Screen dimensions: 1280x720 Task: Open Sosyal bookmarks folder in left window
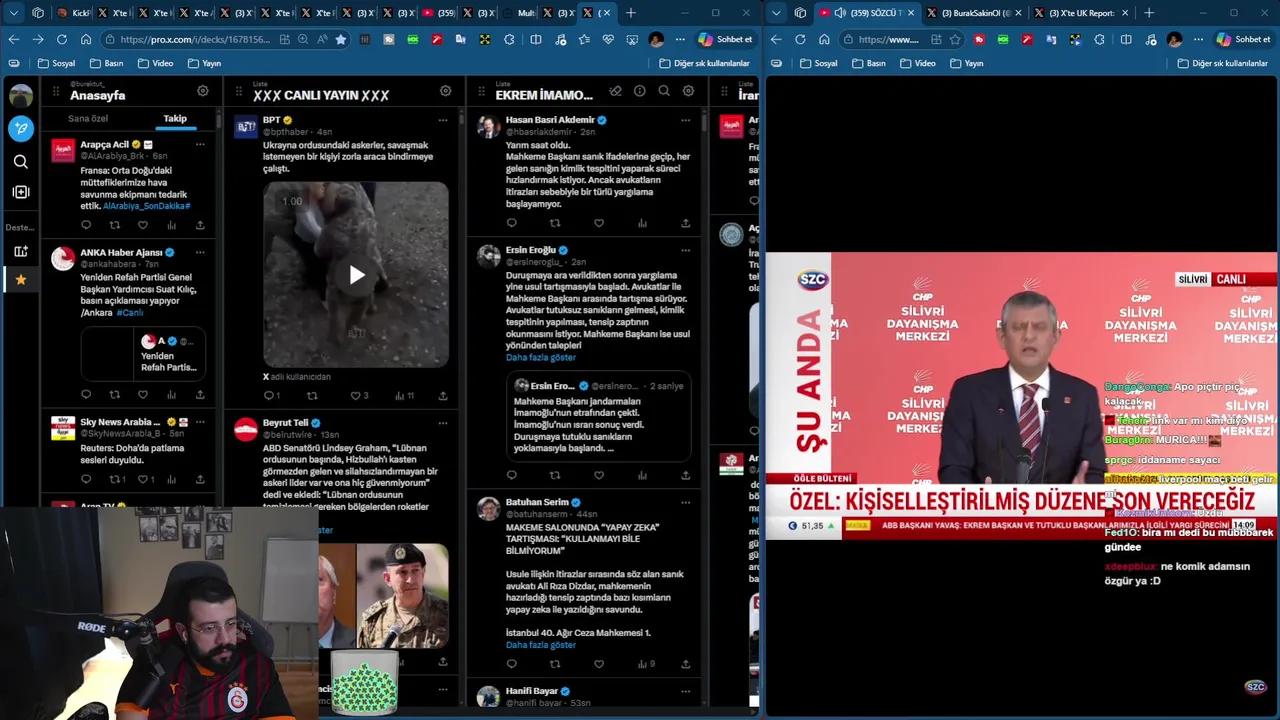pos(56,63)
